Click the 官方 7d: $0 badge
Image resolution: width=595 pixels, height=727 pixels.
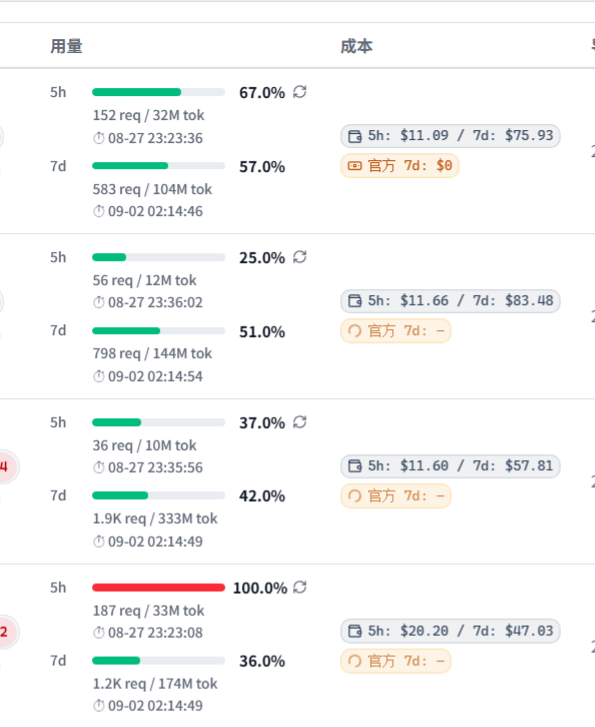pos(400,166)
